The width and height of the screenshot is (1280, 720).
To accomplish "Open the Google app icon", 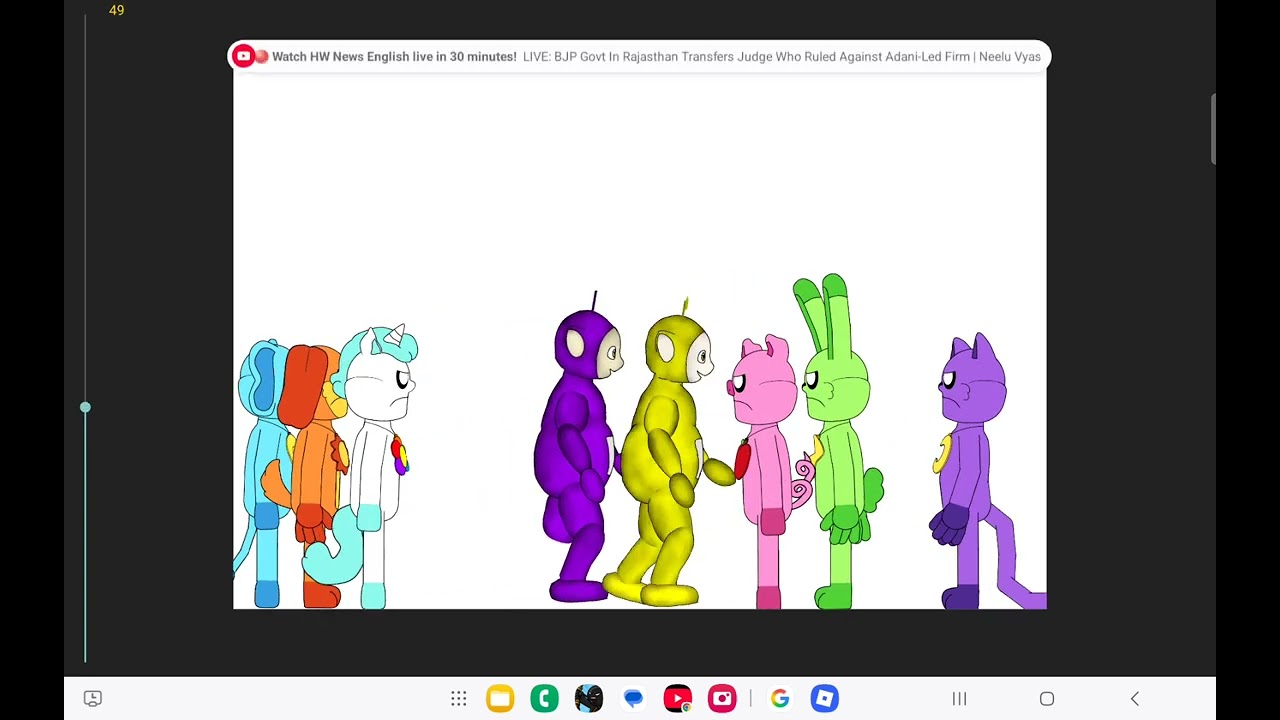I will (780, 698).
